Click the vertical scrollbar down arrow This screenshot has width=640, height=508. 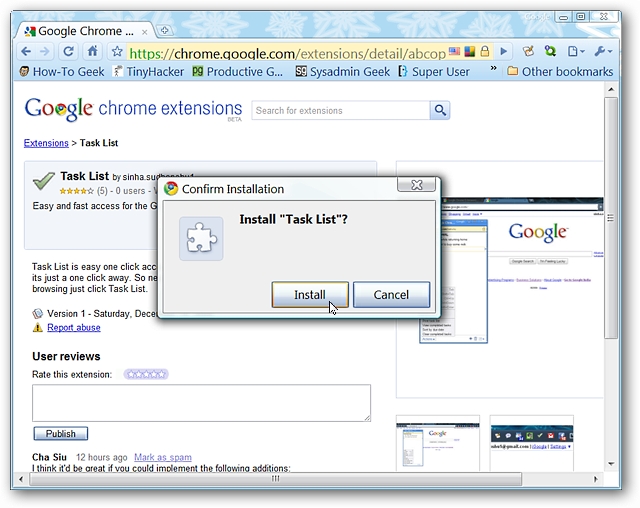[x=611, y=464]
